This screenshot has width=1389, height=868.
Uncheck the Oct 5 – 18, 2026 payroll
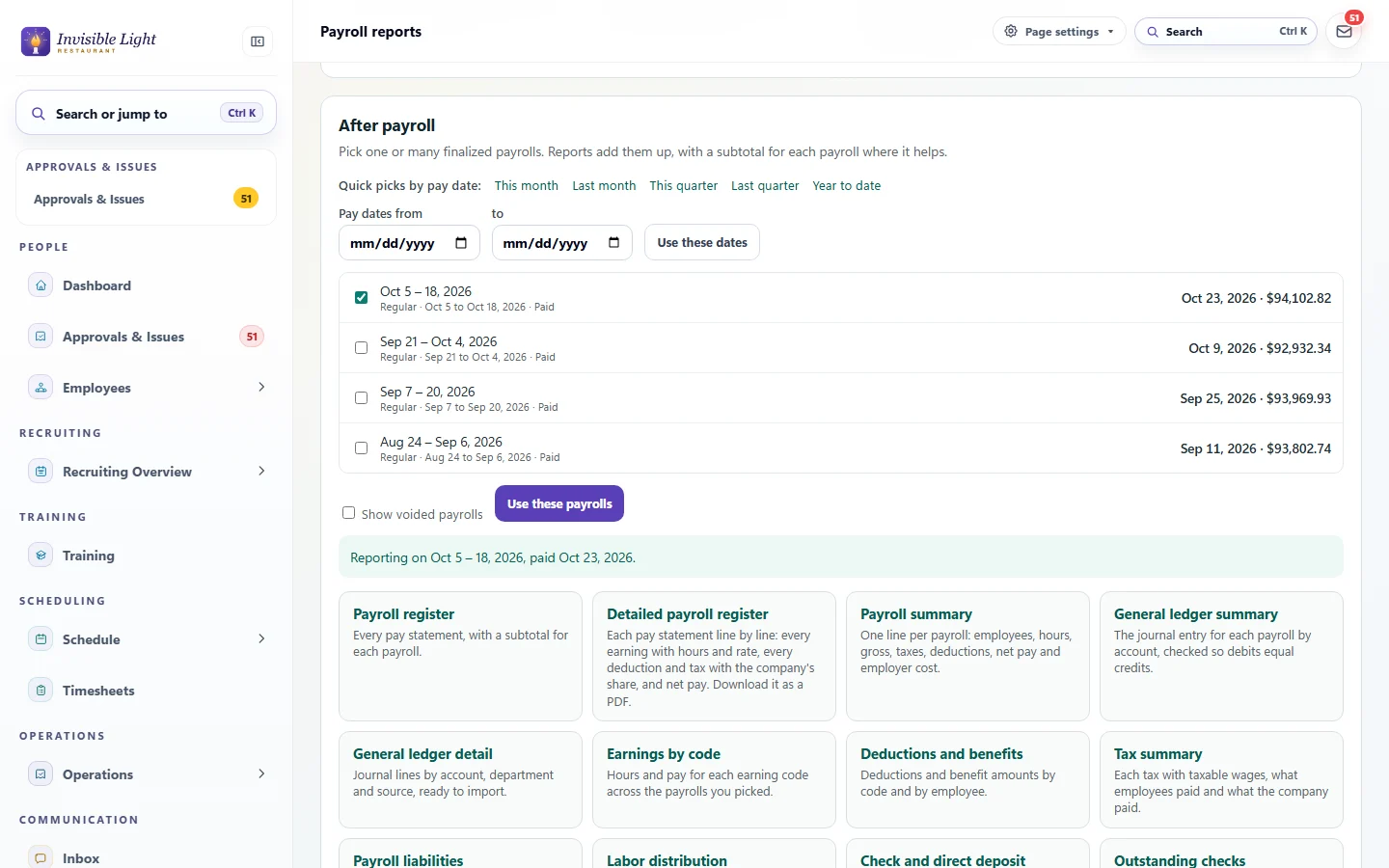tap(361, 298)
